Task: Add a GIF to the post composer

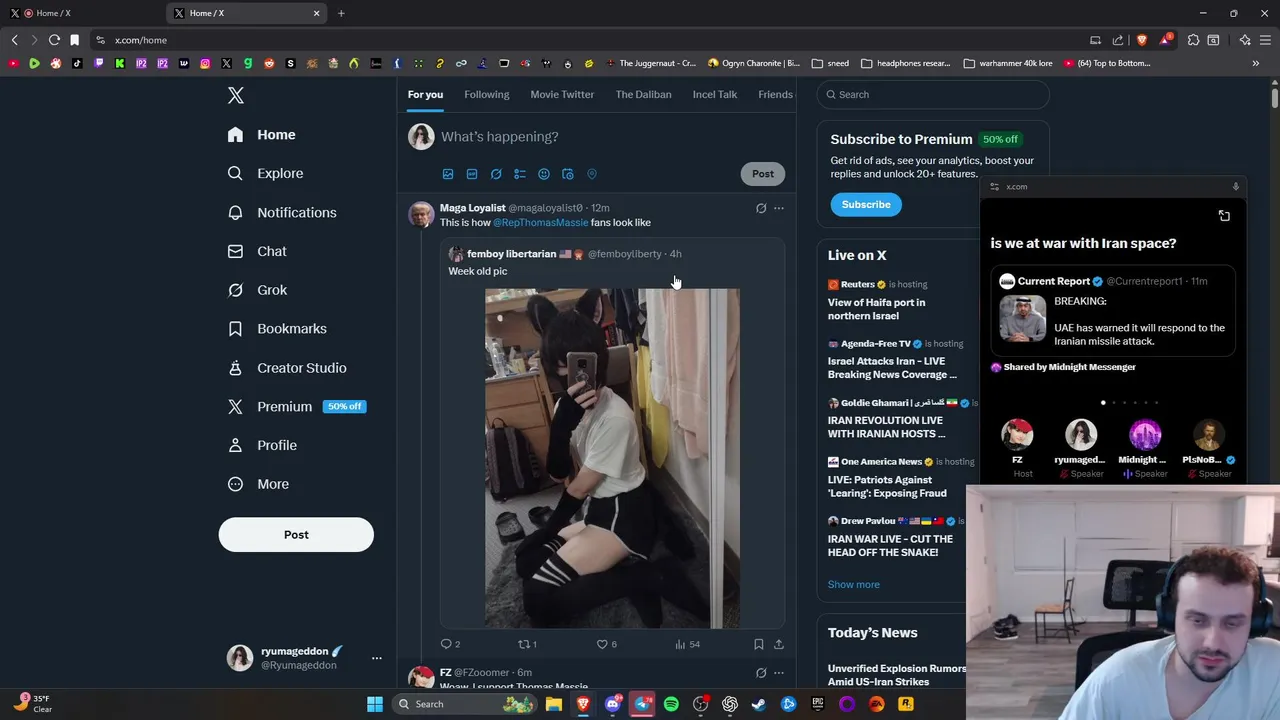Action: [472, 174]
